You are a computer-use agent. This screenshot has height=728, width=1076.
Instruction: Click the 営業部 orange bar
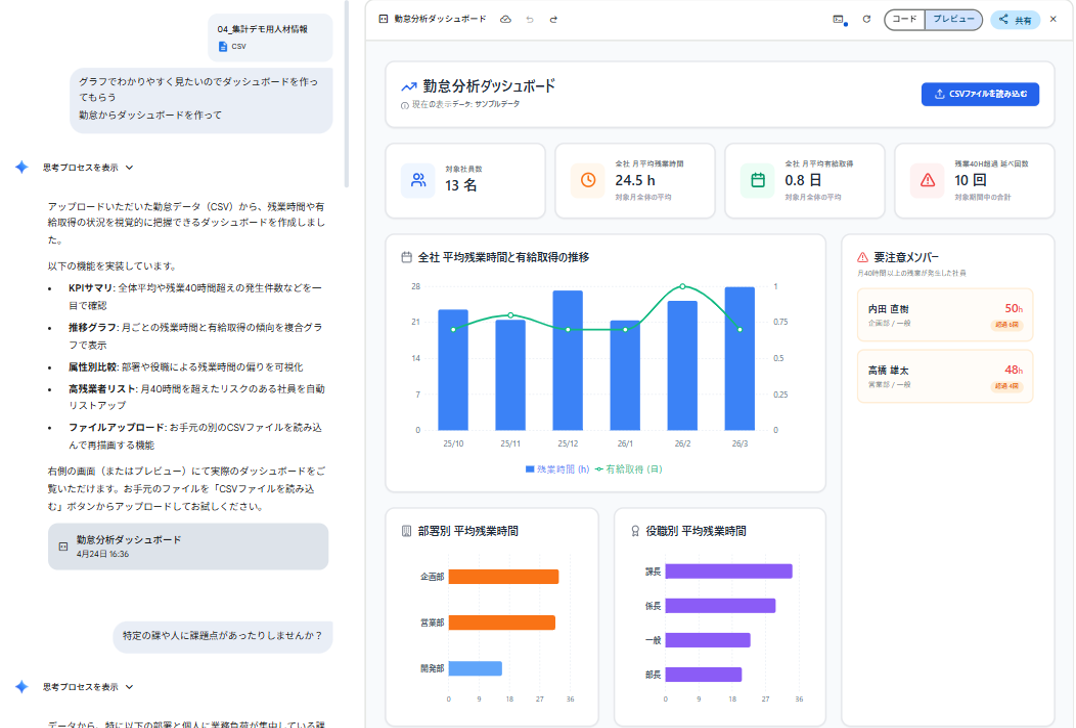click(502, 622)
